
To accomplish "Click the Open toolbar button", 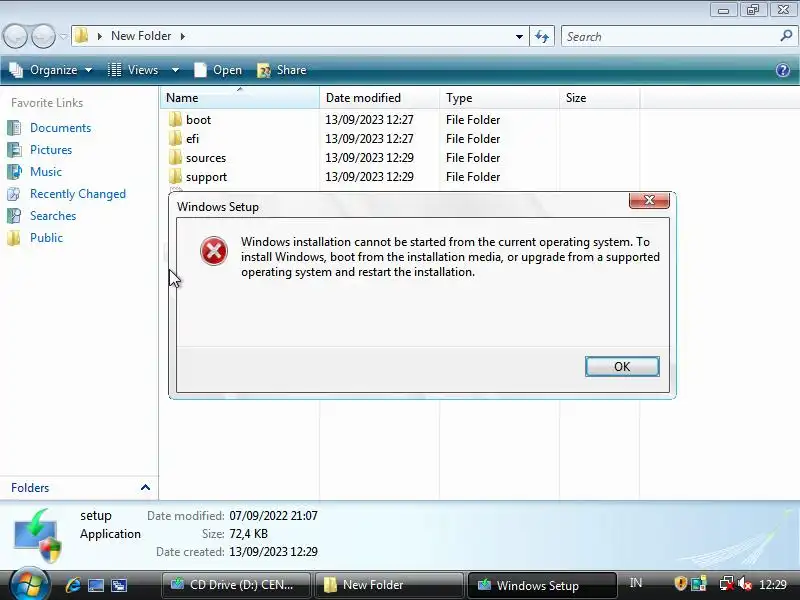I will (218, 70).
